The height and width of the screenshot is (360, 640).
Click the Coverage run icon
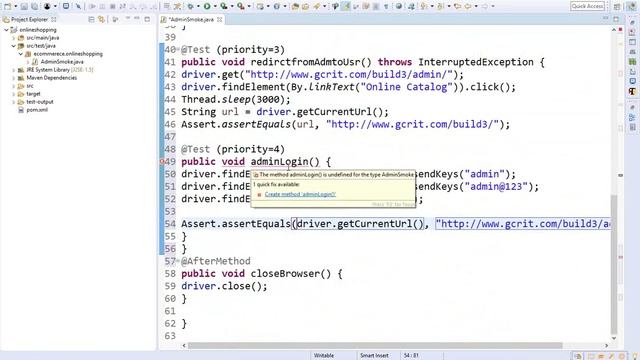tap(224, 6)
